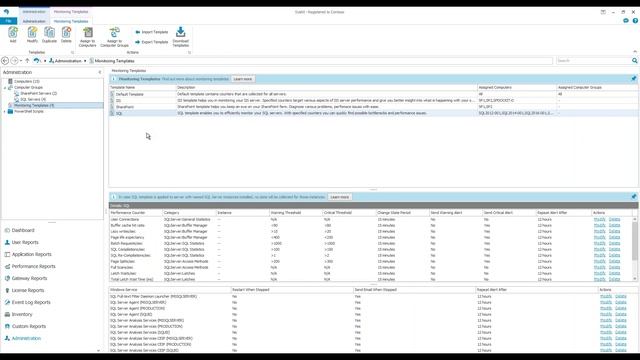Open License Reports in the navigation pane

(24, 290)
